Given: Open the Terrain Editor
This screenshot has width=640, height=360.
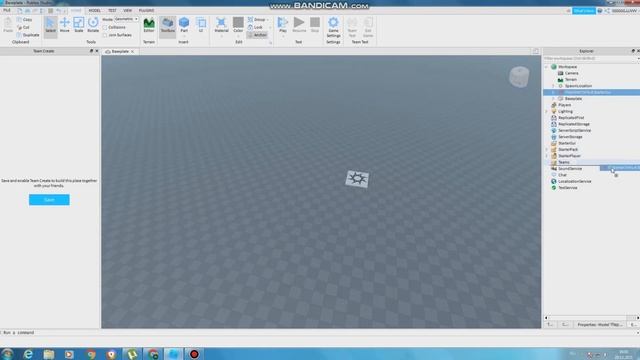Looking at the screenshot, I should click(149, 25).
